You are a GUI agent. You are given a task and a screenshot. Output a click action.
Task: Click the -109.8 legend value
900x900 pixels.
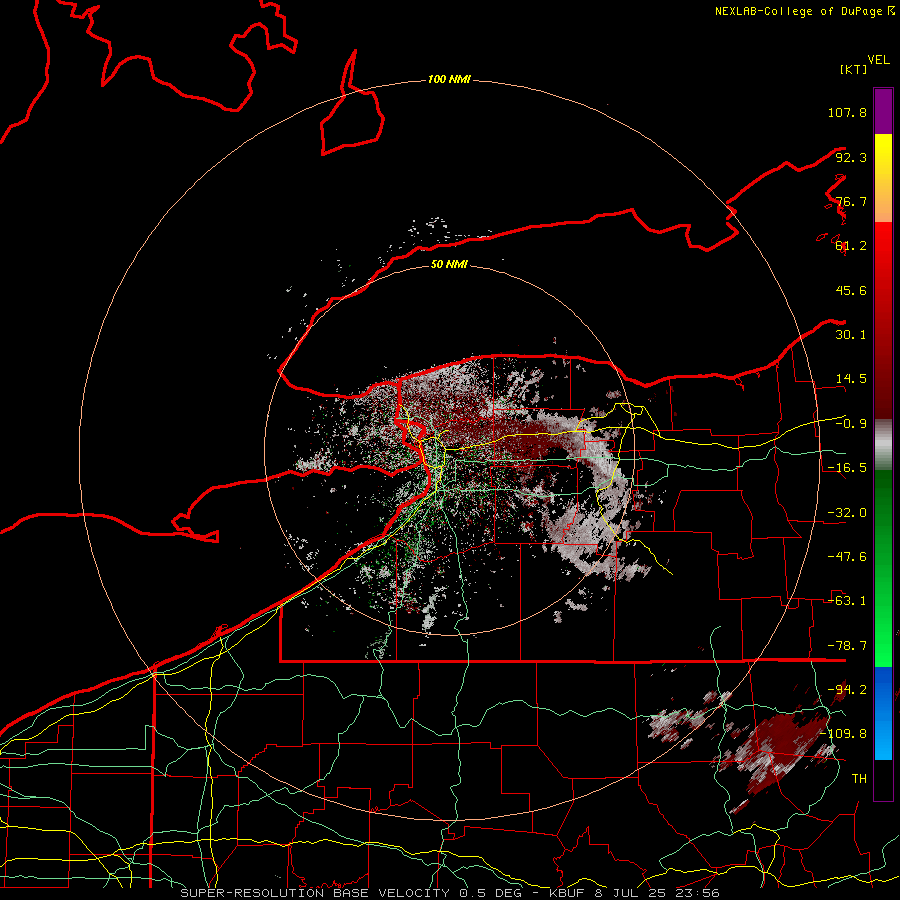(844, 734)
